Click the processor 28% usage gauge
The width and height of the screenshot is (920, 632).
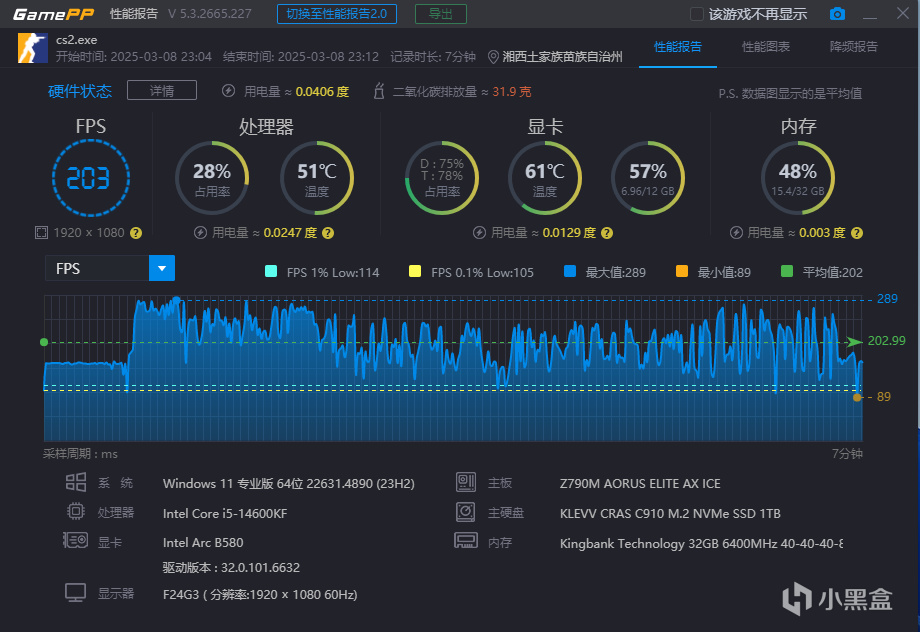(x=212, y=178)
